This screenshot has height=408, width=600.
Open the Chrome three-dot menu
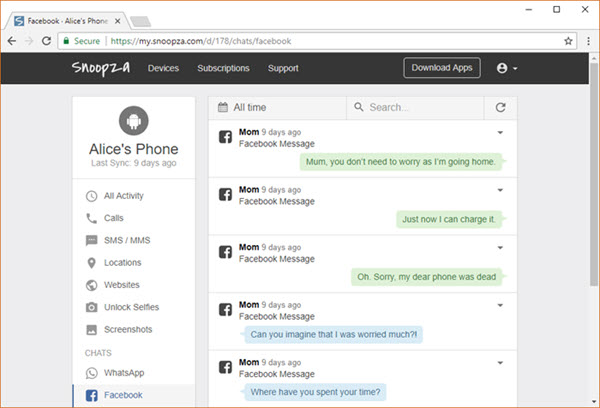click(x=589, y=41)
